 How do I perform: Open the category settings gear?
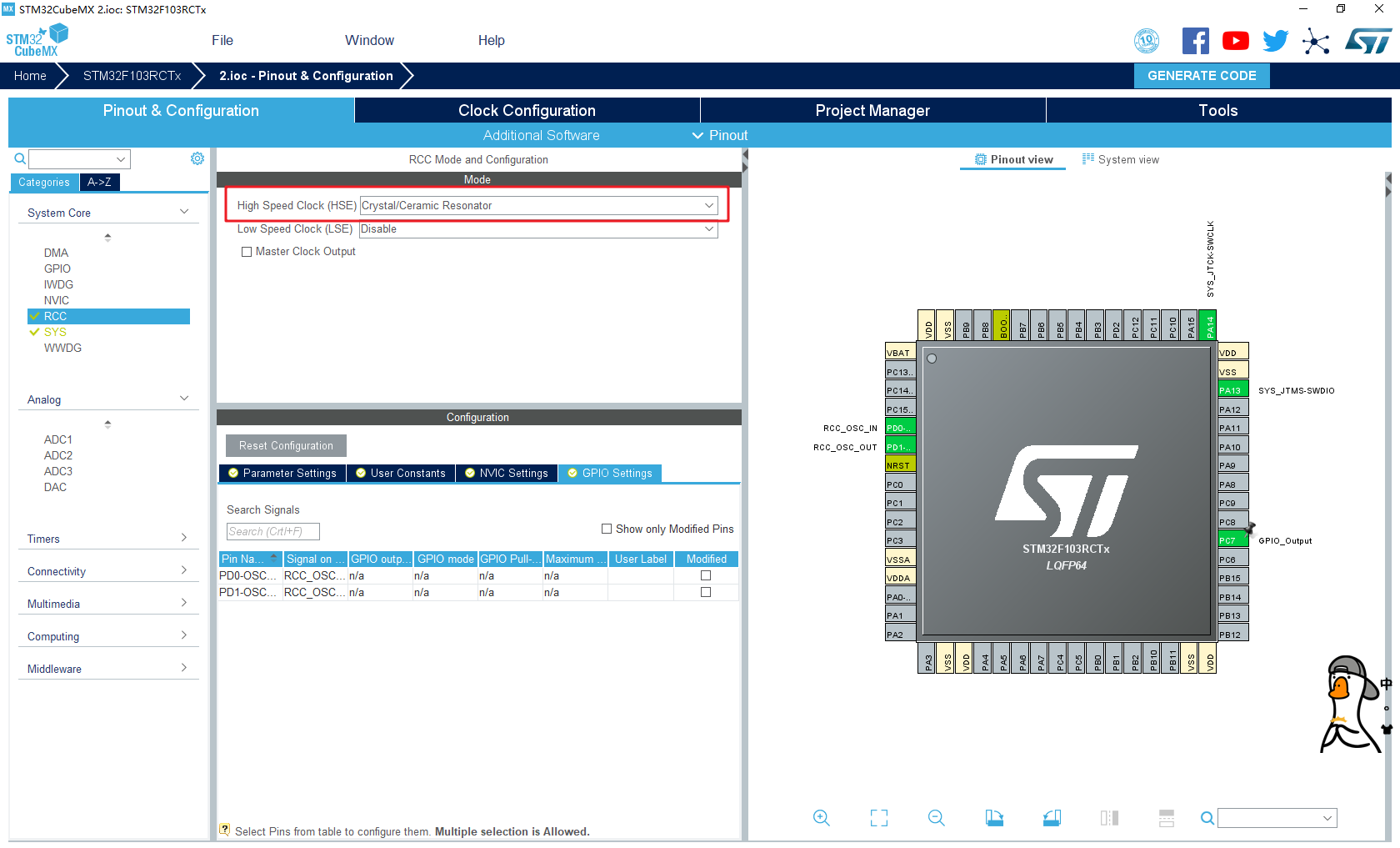(x=197, y=158)
